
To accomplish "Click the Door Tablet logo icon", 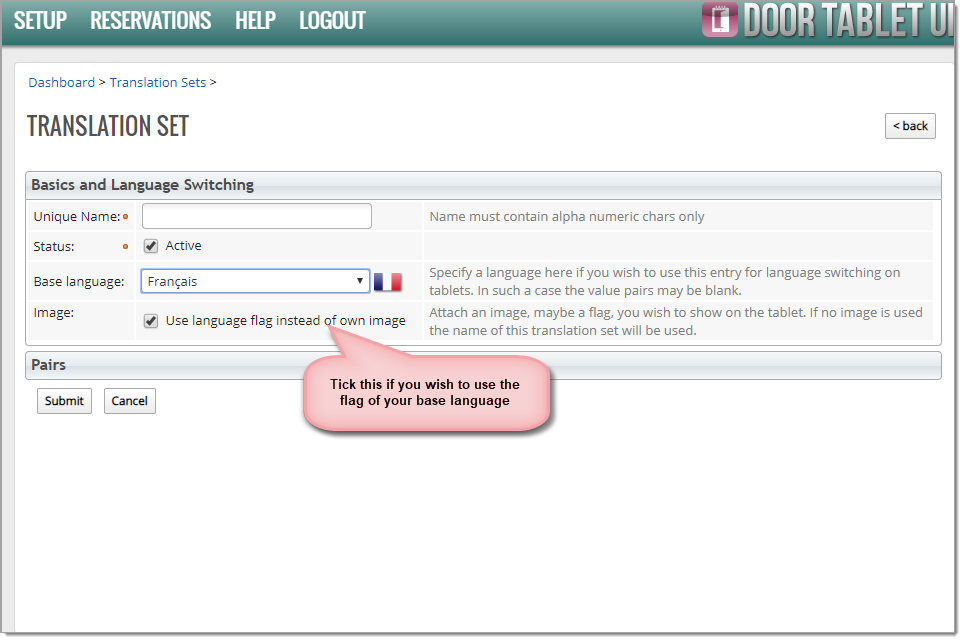I will pos(719,20).
